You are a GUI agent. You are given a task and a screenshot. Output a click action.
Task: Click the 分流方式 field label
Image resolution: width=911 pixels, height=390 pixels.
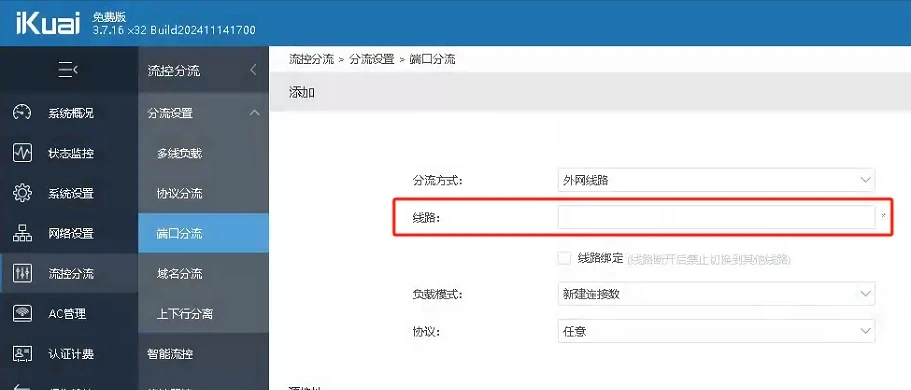pyautogui.click(x=437, y=180)
